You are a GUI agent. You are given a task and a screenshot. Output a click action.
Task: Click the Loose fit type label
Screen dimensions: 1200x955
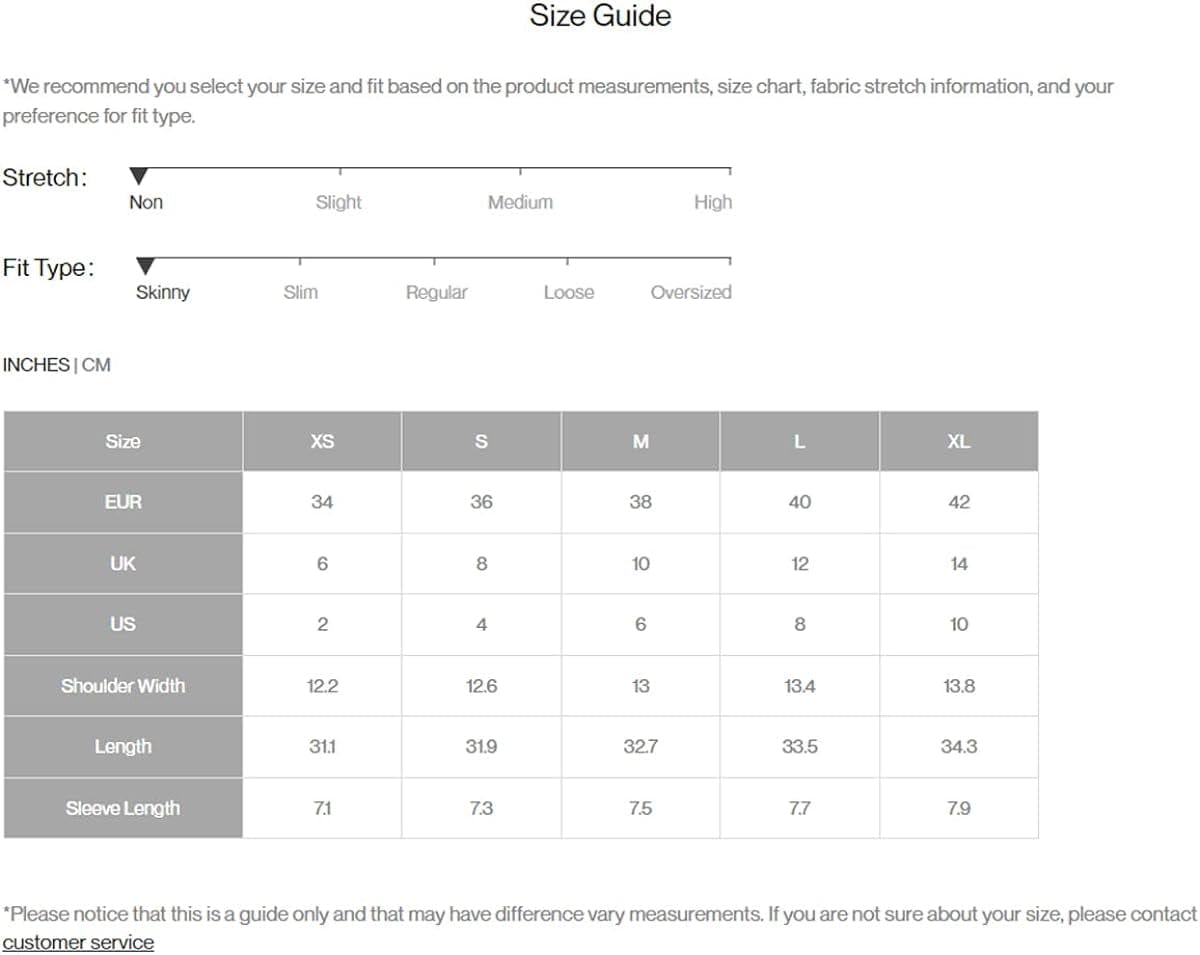[568, 292]
